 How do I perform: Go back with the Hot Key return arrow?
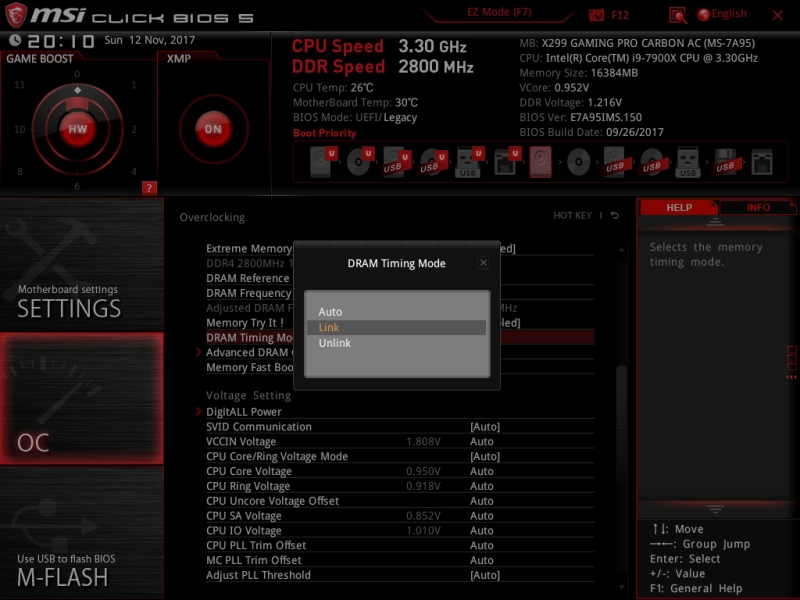click(x=615, y=215)
